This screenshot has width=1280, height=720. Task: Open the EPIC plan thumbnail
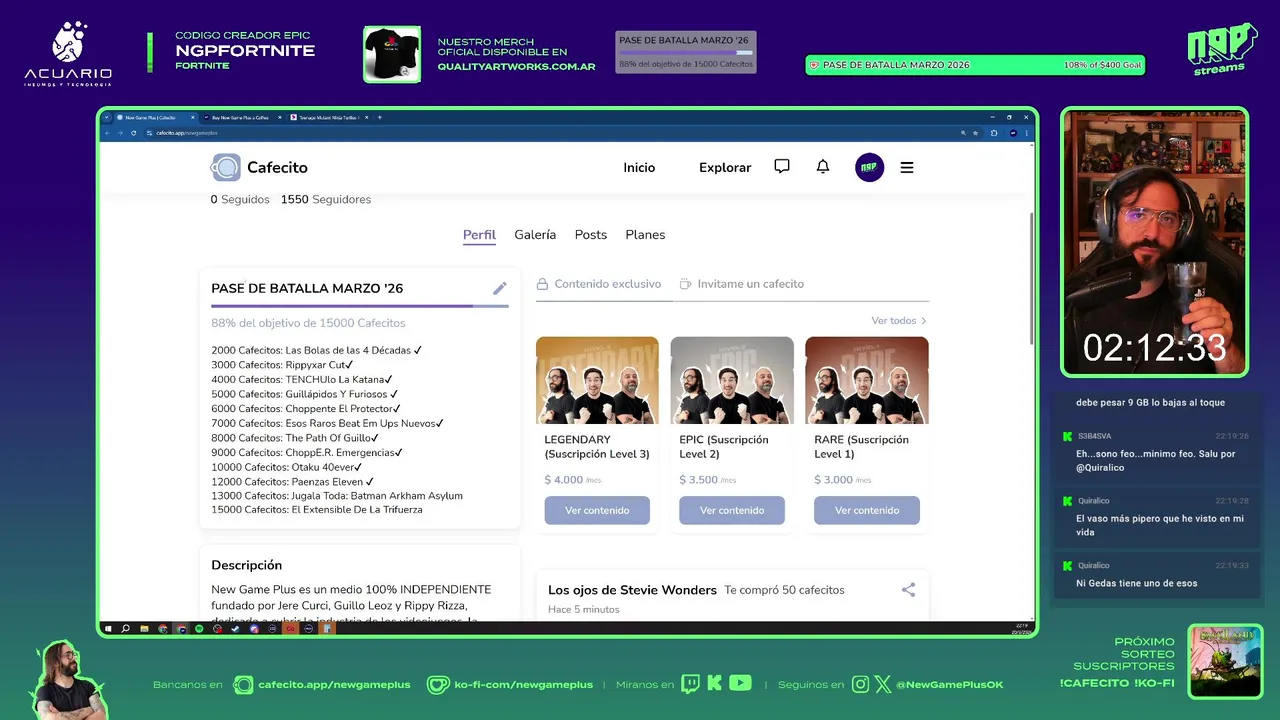(x=732, y=380)
